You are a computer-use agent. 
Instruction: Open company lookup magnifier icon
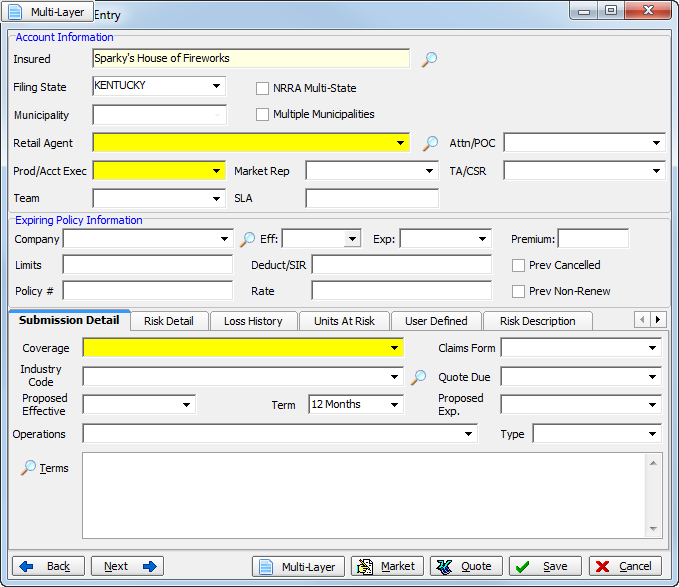pyautogui.click(x=248, y=239)
